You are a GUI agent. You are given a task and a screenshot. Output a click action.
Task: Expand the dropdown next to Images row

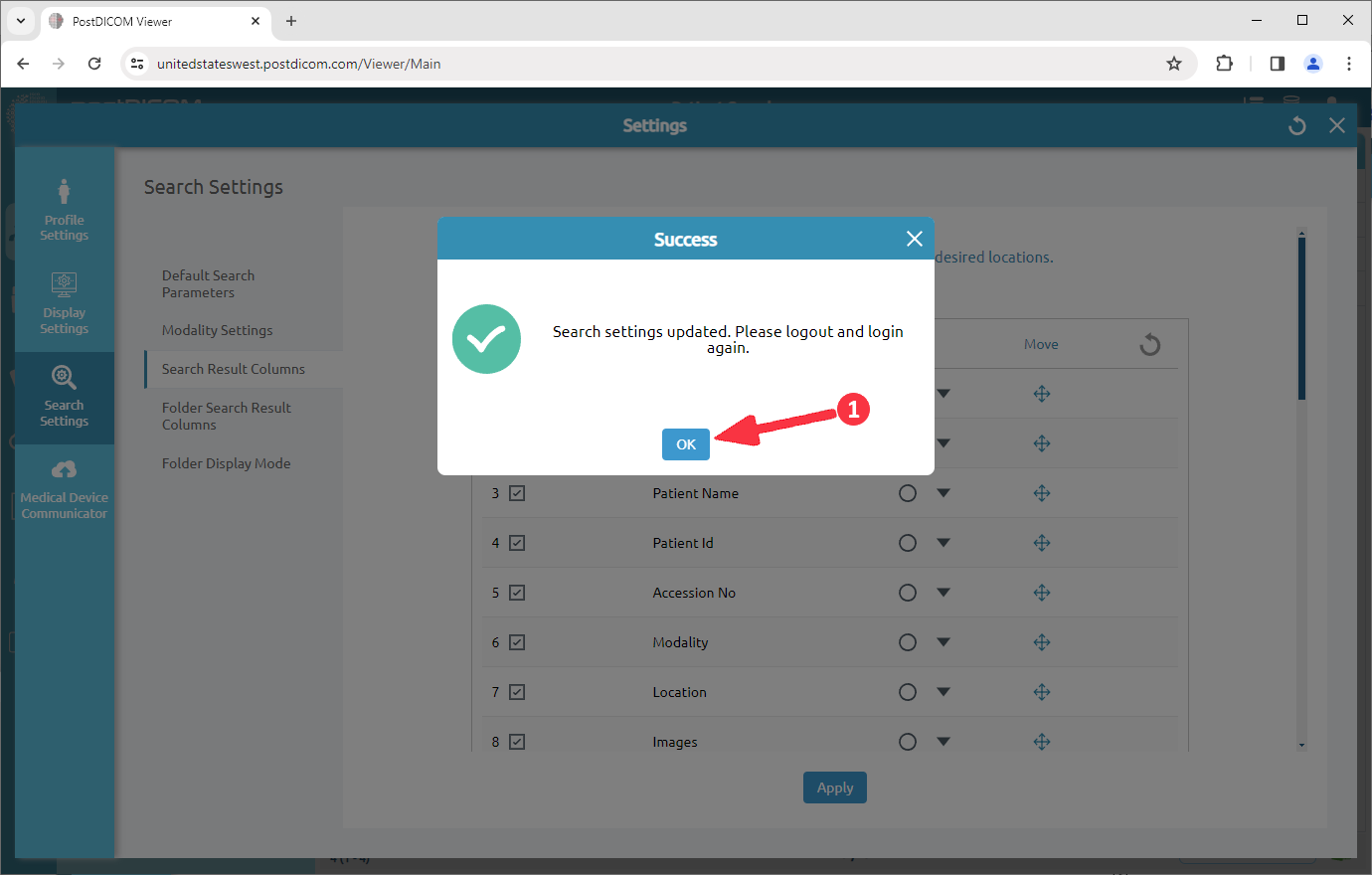coord(943,741)
